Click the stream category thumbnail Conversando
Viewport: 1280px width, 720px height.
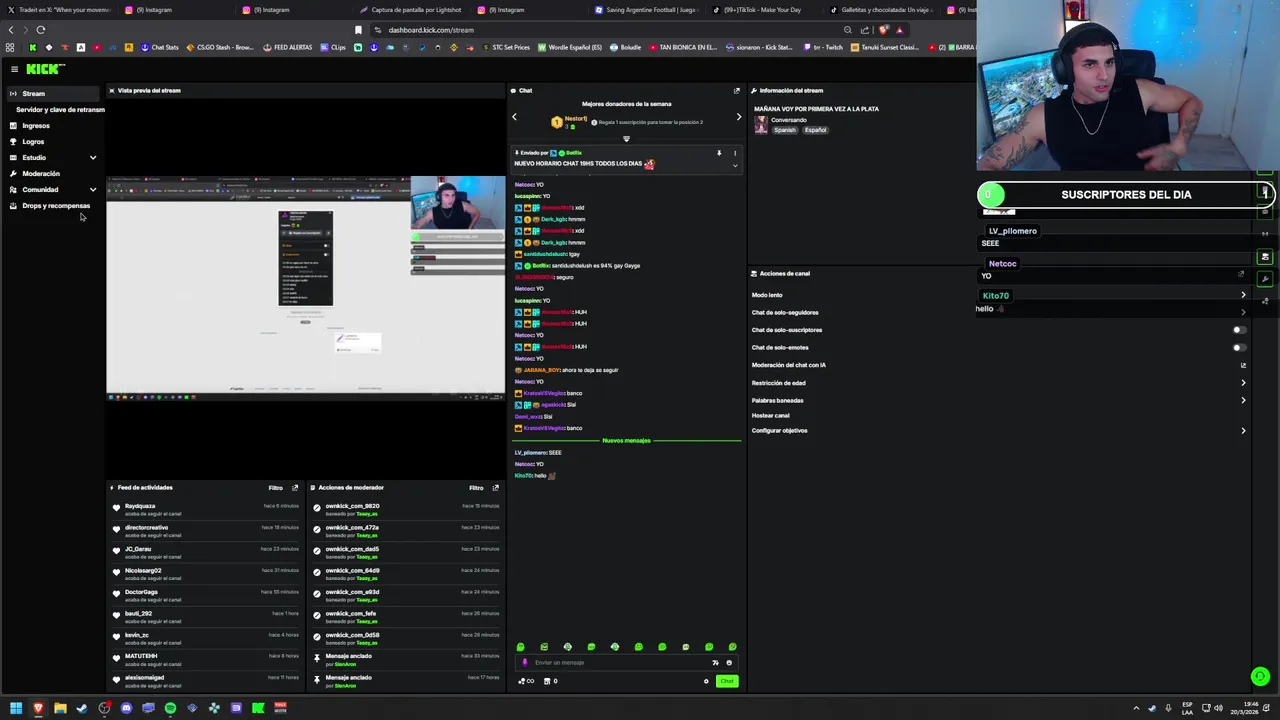pos(761,125)
